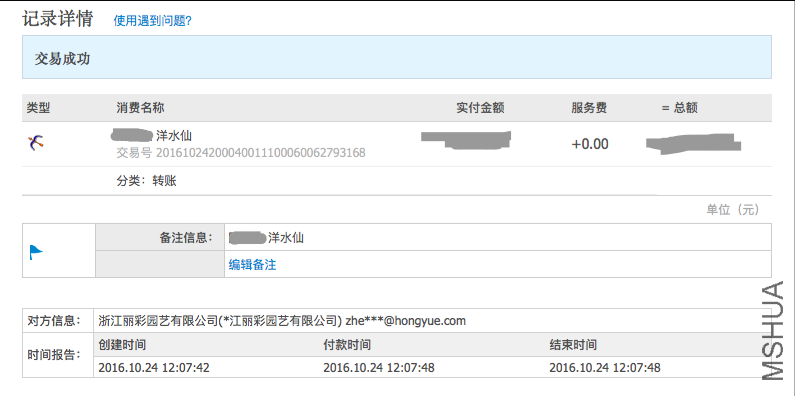Screen dimensions: 795x396
Task: Click the 交易成功 status banner
Action: click(x=397, y=57)
